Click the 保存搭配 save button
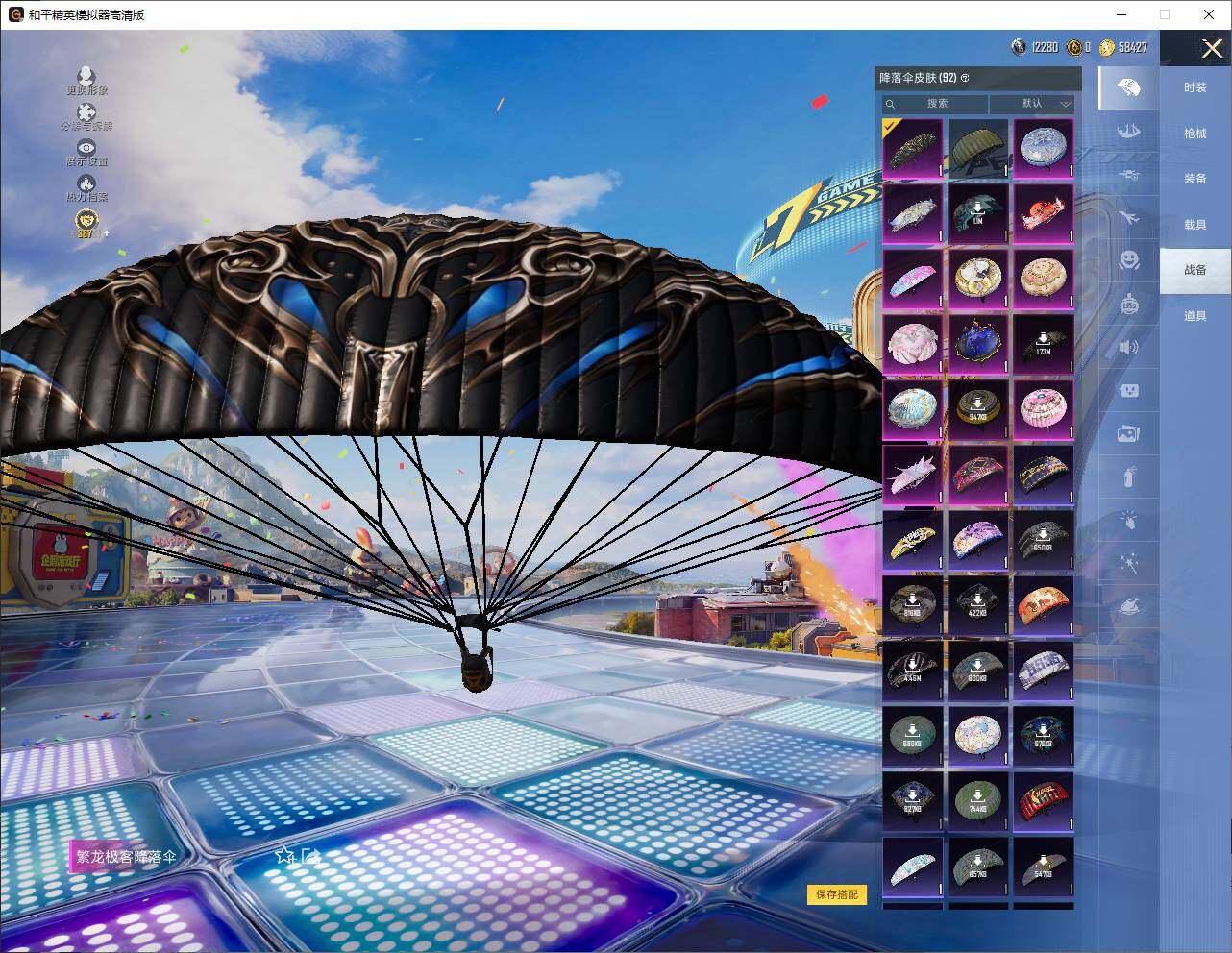This screenshot has height=953, width=1232. coord(836,894)
